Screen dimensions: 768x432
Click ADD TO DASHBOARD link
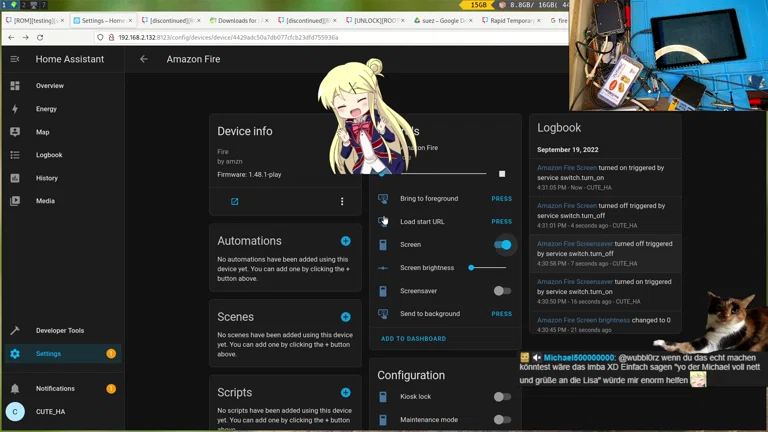(x=413, y=338)
